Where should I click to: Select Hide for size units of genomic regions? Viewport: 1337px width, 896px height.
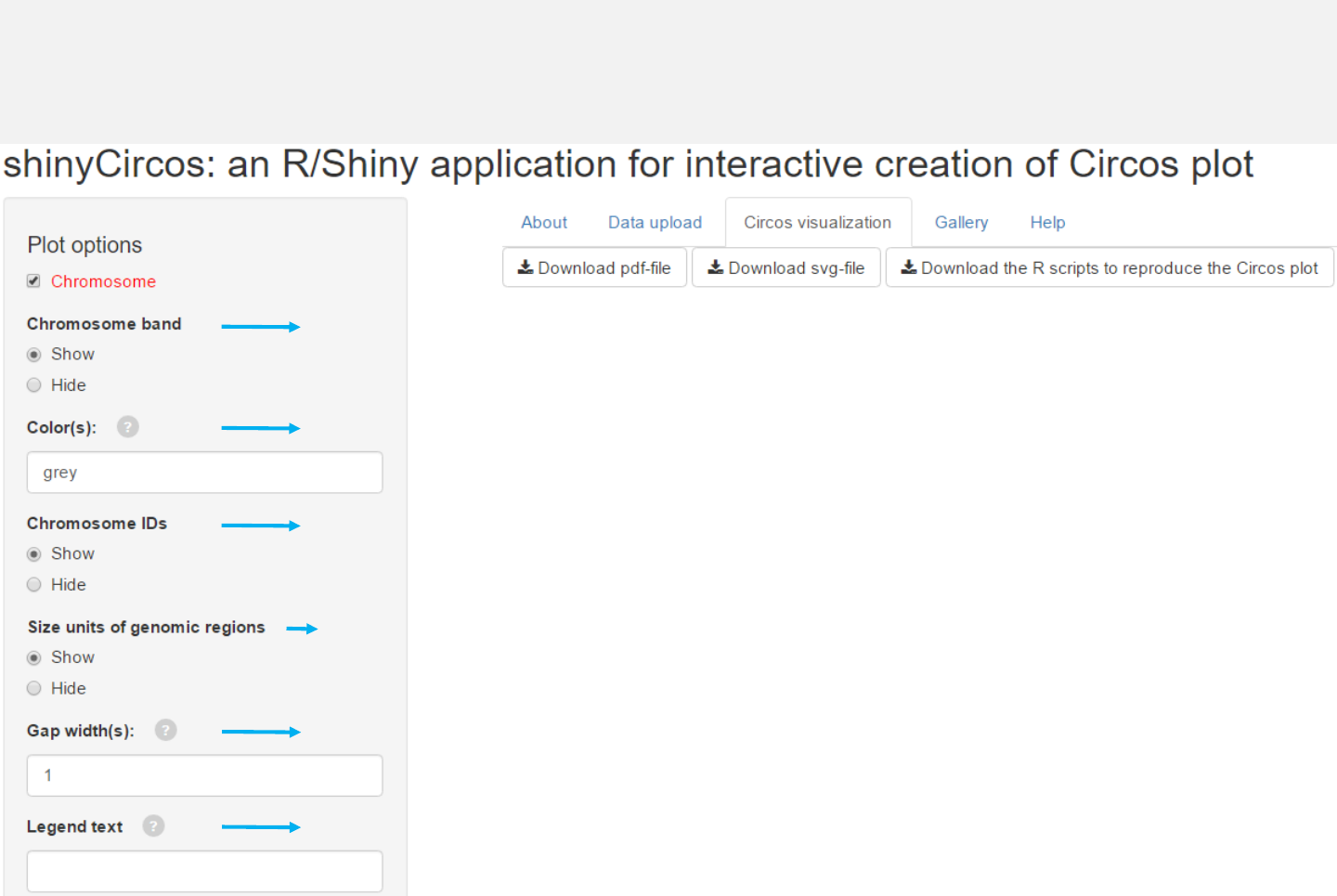point(34,689)
